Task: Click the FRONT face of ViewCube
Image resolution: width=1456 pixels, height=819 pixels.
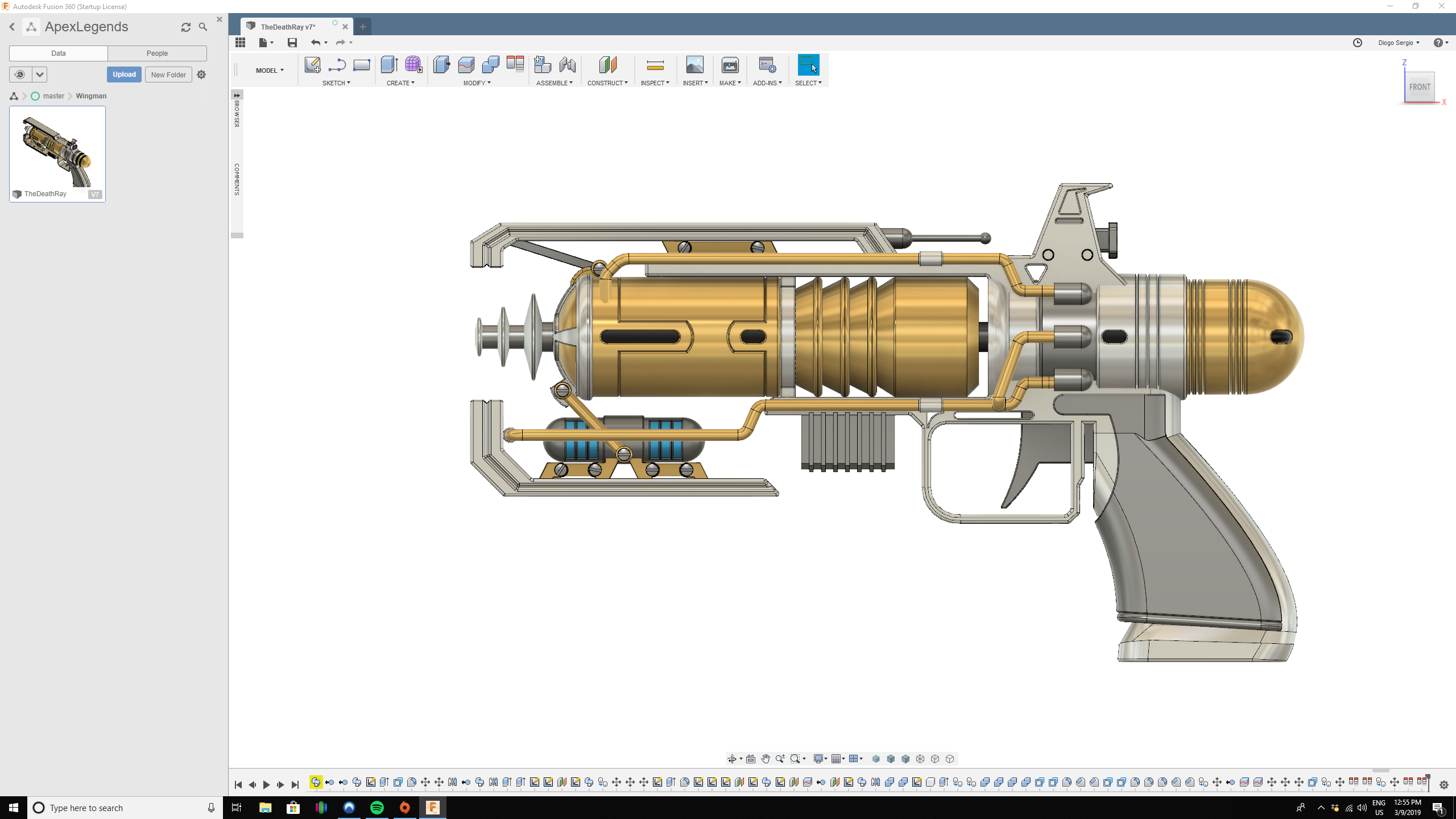Action: [1420, 87]
